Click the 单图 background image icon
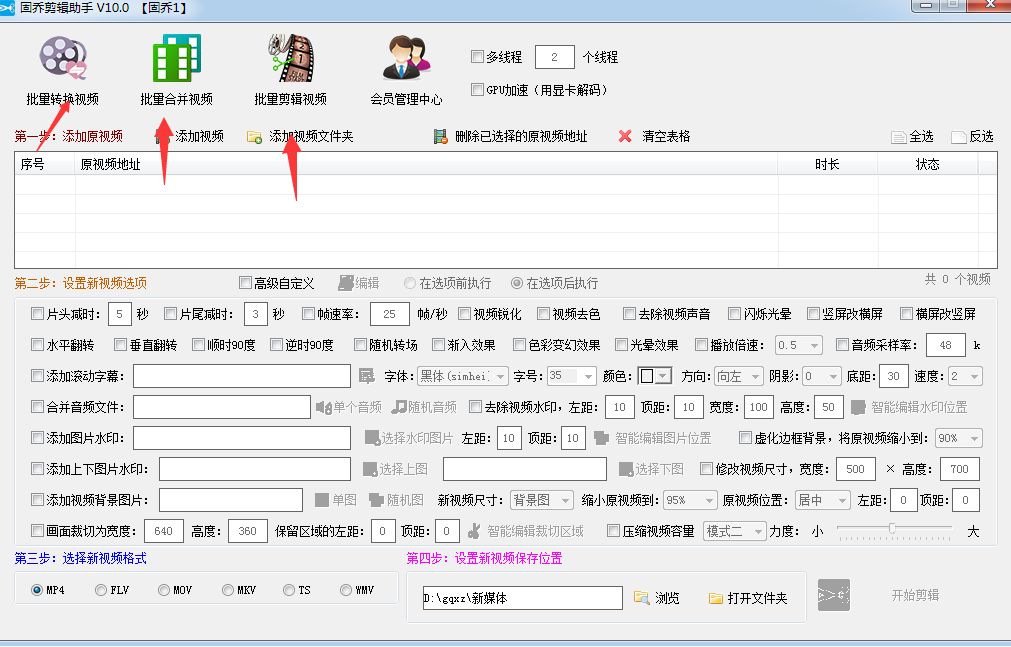Viewport: 1011px width, 647px height. [x=322, y=500]
